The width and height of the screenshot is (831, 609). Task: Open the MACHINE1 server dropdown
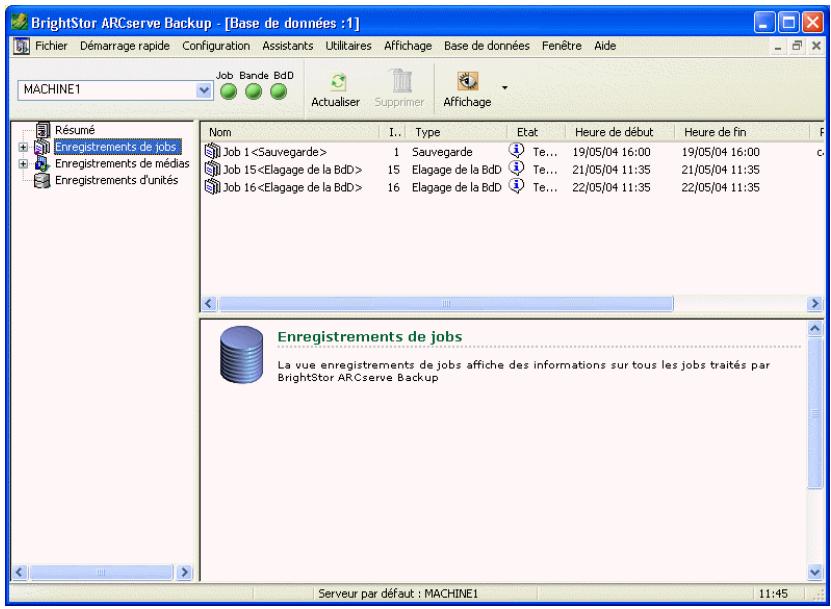pos(204,90)
